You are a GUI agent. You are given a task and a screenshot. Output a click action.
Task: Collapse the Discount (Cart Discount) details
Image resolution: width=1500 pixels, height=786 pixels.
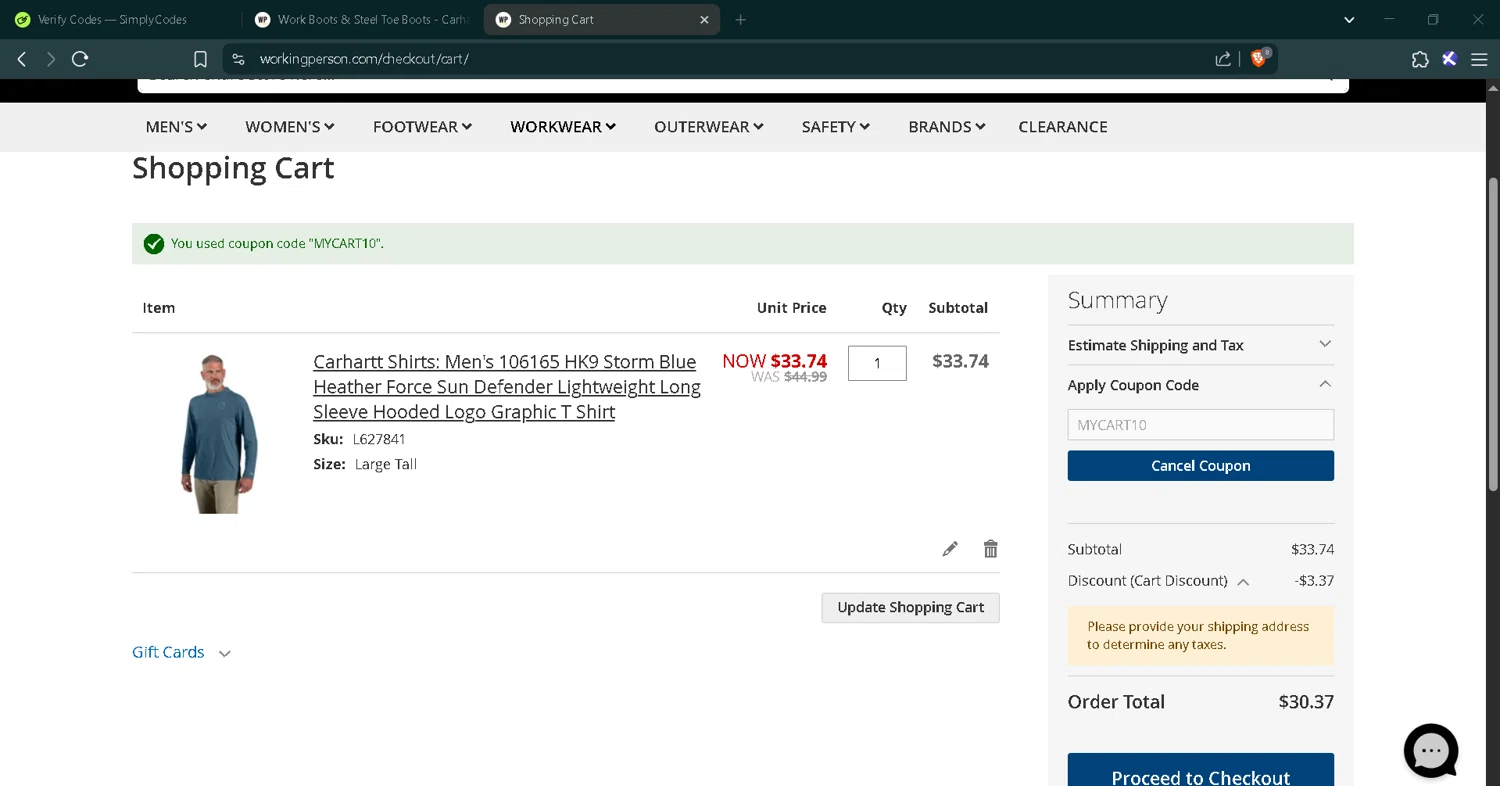1243,581
